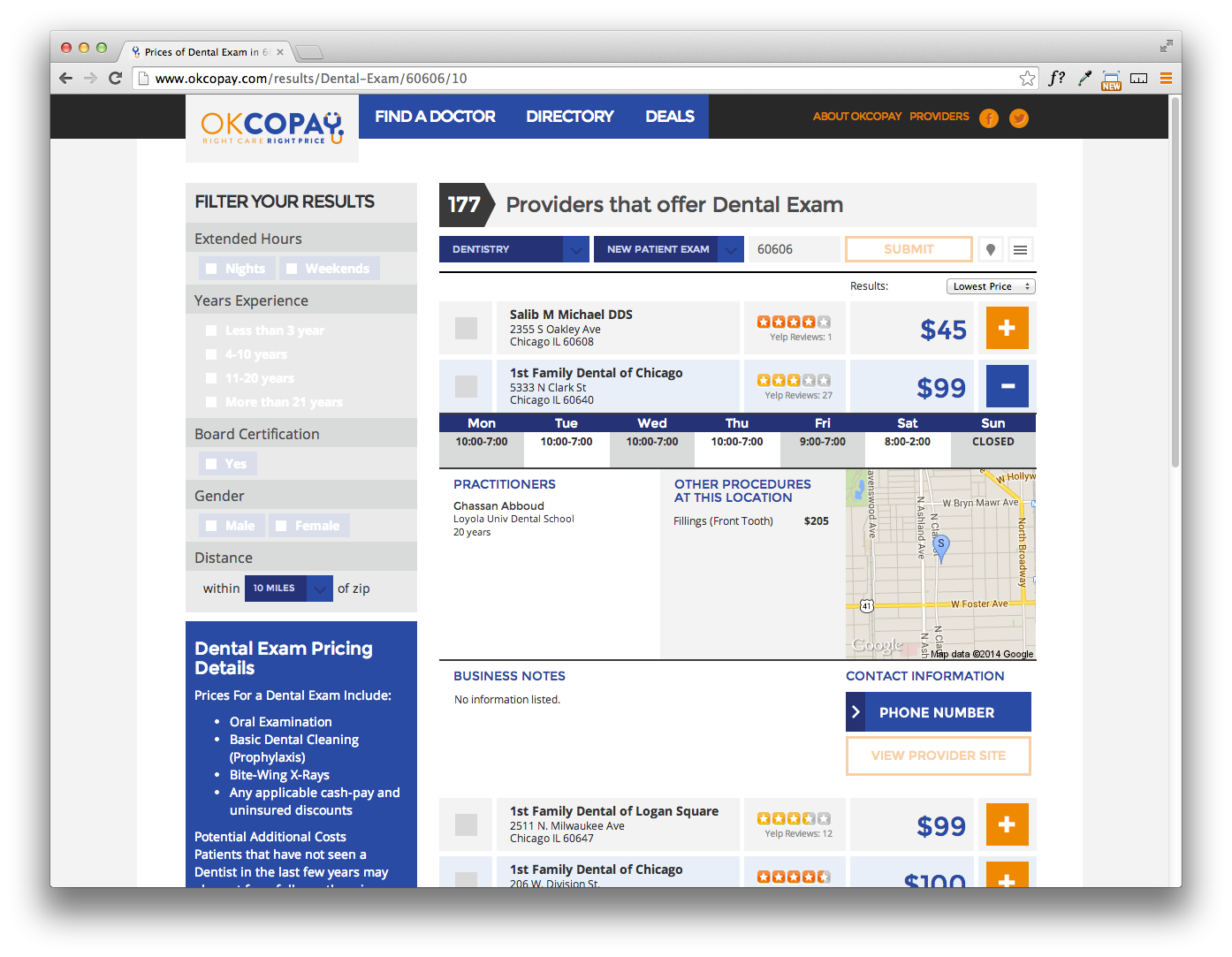Open the Dentistry specialty dropdown
This screenshot has height=957, width=1232.
pyautogui.click(x=514, y=249)
